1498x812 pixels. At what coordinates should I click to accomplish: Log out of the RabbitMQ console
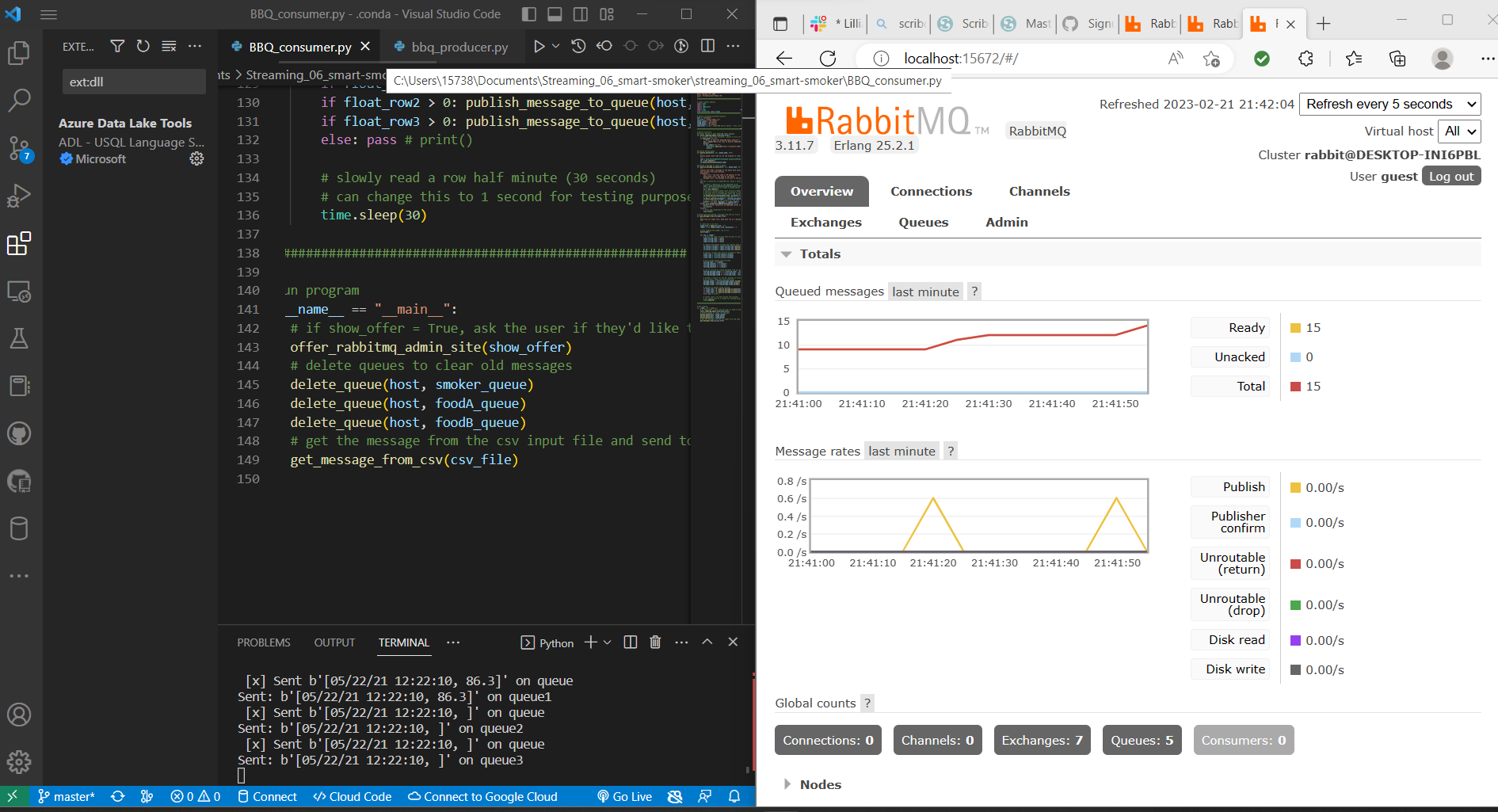tap(1450, 176)
